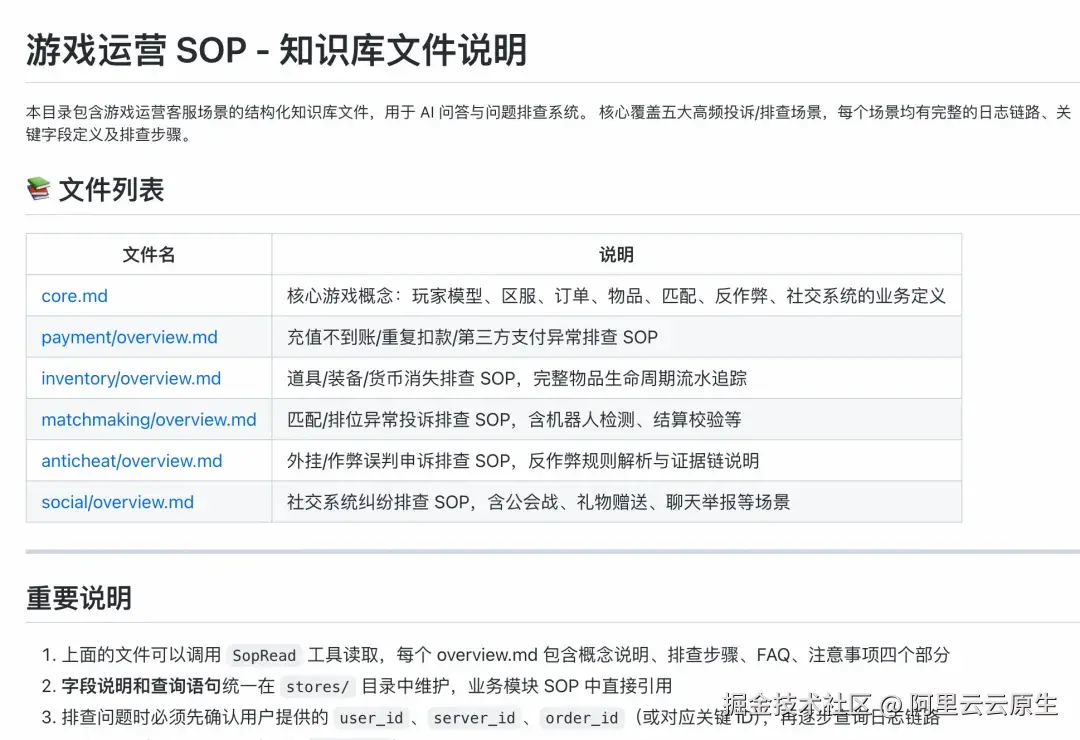The width and height of the screenshot is (1080, 740).
Task: Click the 文件名 table column header
Action: tap(148, 254)
